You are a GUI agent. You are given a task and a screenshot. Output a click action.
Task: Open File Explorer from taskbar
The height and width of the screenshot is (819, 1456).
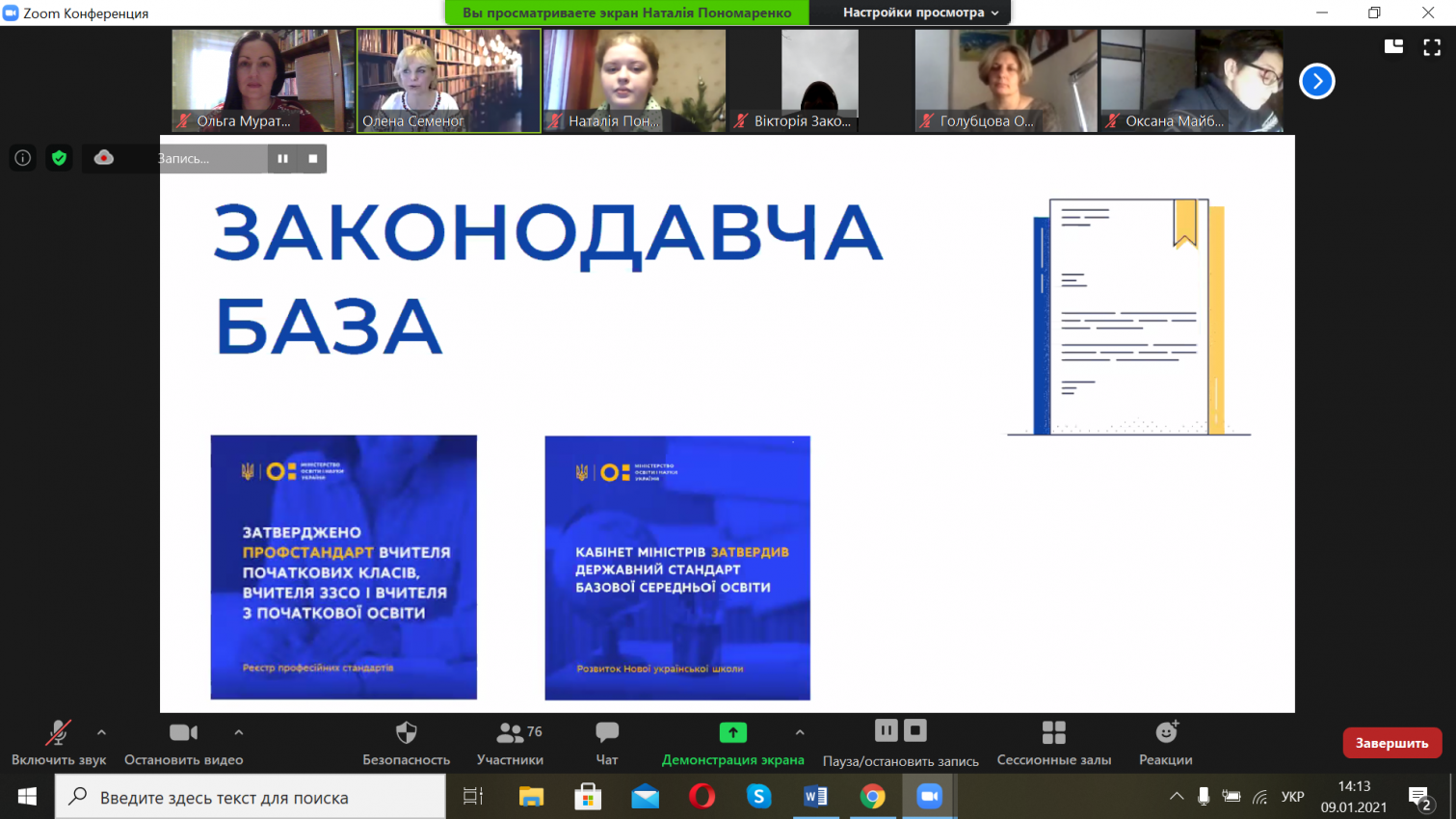click(x=531, y=797)
